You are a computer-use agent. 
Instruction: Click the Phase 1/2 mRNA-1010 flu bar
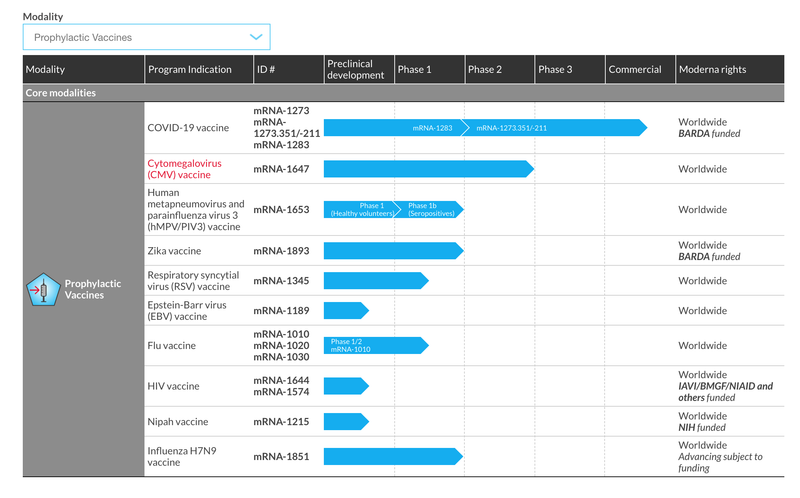click(375, 345)
